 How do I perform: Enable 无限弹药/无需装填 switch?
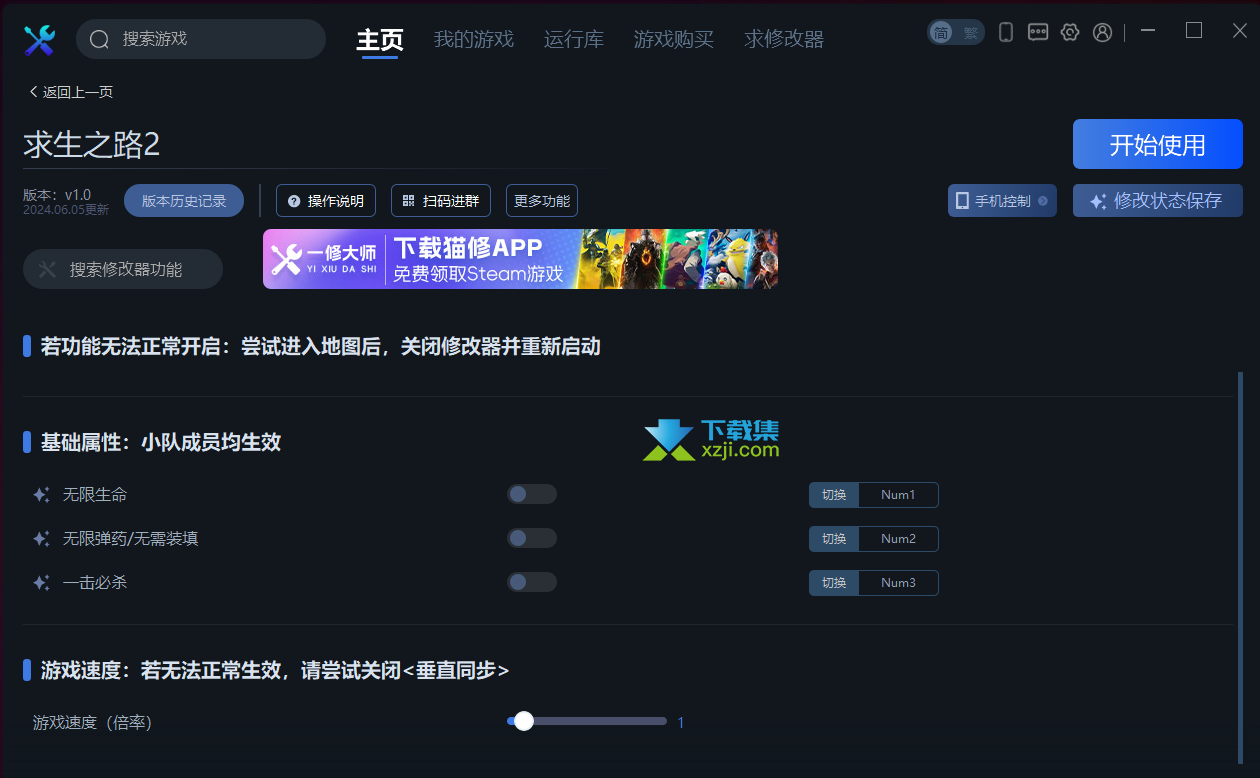coord(531,538)
